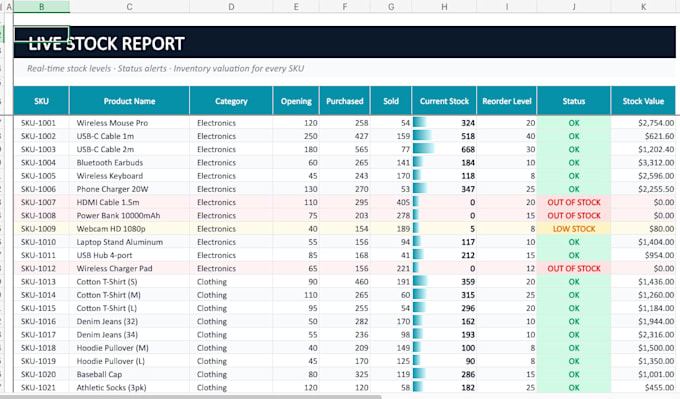680x399 pixels.
Task: Select the Cotton T-Shirt (S) cell
Action: click(x=129, y=281)
